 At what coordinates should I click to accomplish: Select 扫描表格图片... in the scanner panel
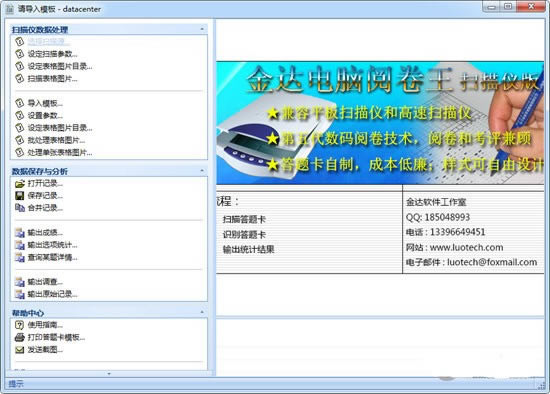coord(53,79)
